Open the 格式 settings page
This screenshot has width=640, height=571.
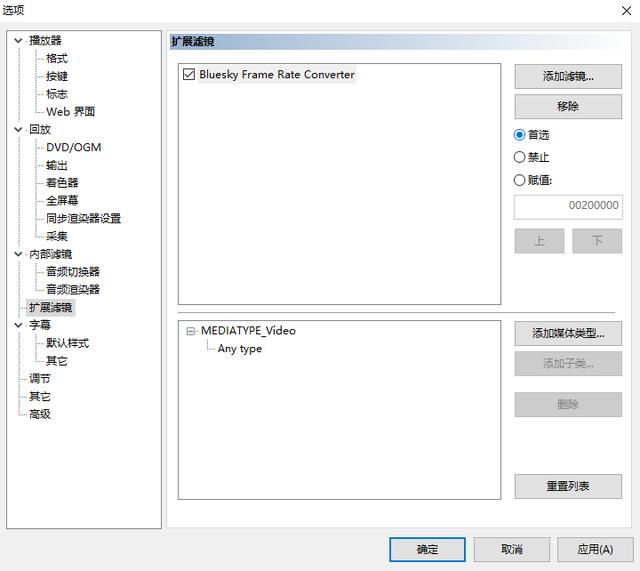tap(57, 58)
